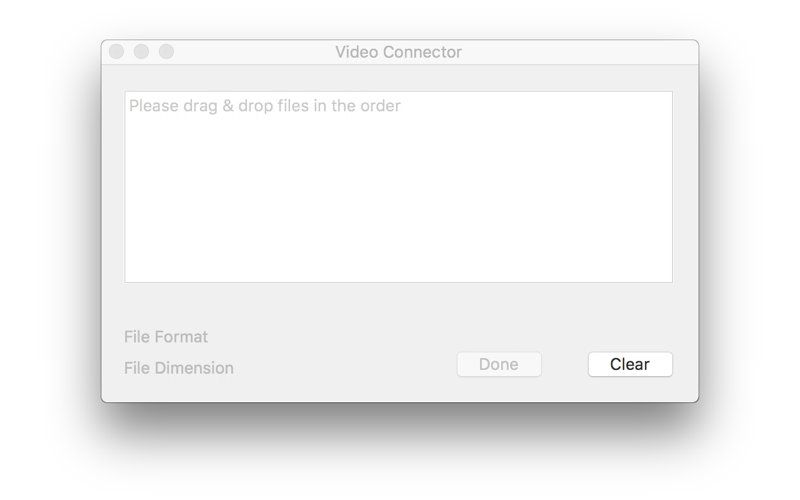Image resolution: width=800 pixels, height=500 pixels.
Task: Finish joining videos with the Done button
Action: click(499, 364)
